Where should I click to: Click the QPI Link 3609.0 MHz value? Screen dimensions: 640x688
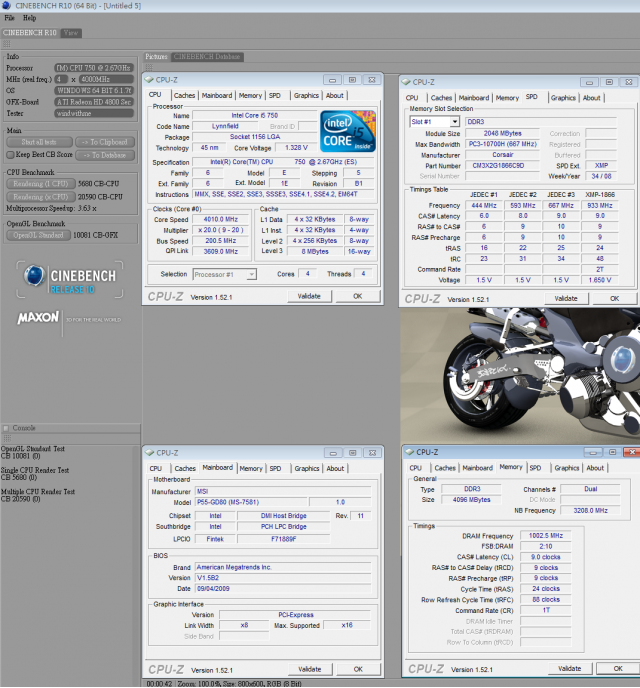[x=221, y=251]
